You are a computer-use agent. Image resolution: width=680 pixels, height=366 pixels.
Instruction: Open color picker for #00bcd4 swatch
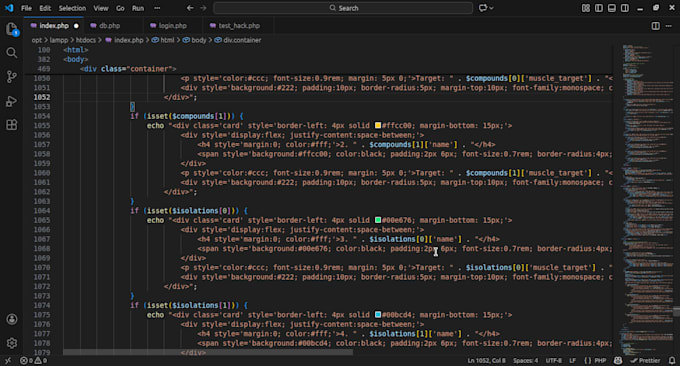378,314
